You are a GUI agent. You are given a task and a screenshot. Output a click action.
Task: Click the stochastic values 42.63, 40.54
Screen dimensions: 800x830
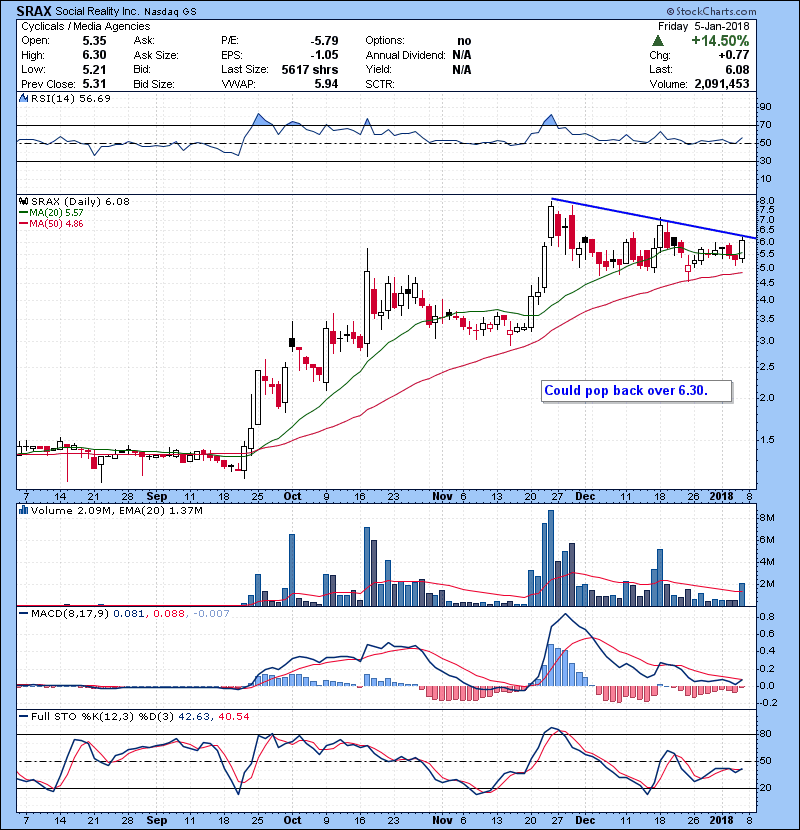[214, 717]
